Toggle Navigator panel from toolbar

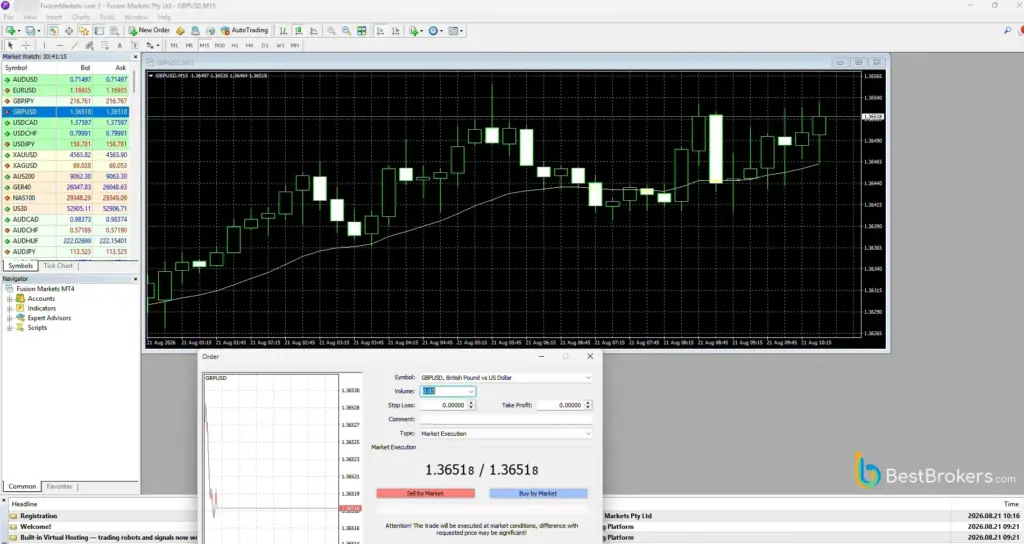[x=84, y=31]
